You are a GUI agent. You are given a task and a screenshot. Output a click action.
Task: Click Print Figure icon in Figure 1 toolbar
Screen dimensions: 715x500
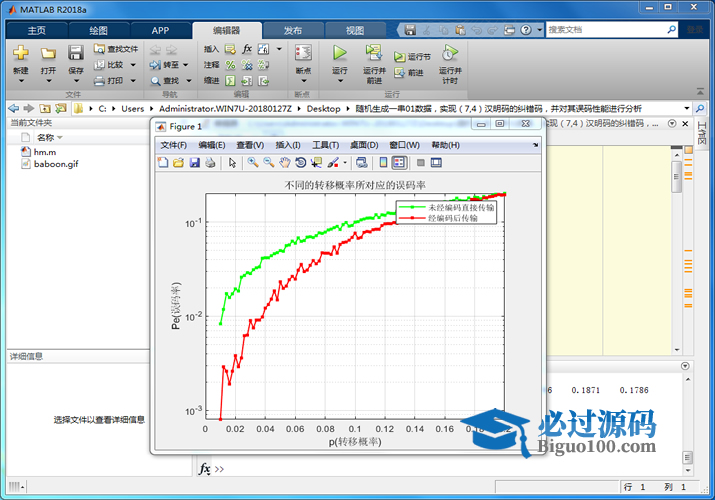pyautogui.click(x=210, y=163)
